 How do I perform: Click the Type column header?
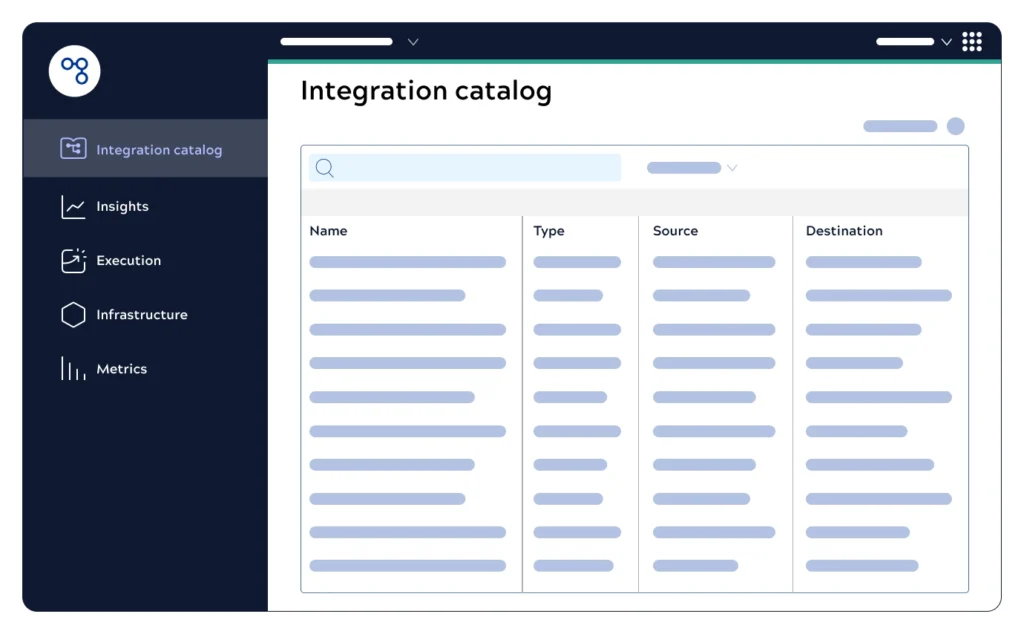click(x=549, y=230)
